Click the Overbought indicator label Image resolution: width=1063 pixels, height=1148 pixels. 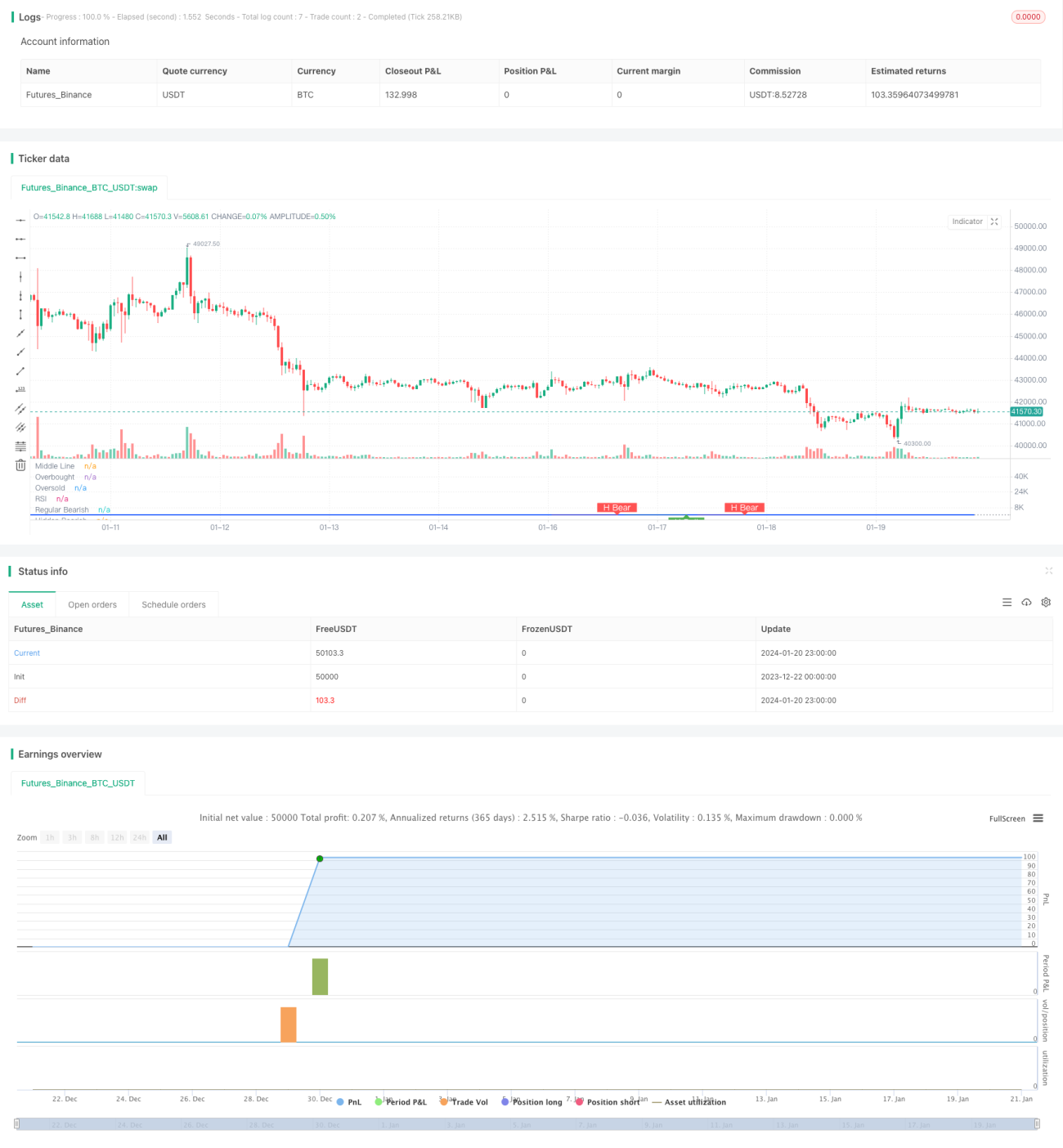pos(55,477)
